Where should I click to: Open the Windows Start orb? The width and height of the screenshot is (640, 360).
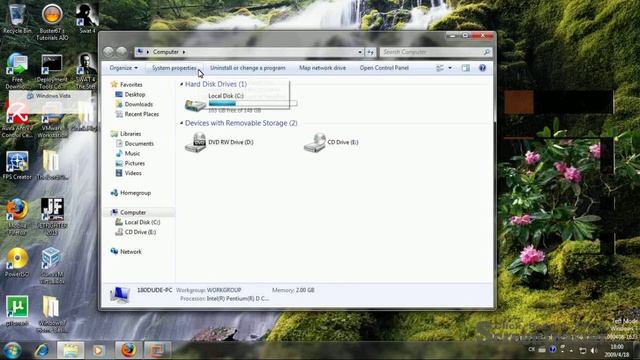[x=12, y=350]
